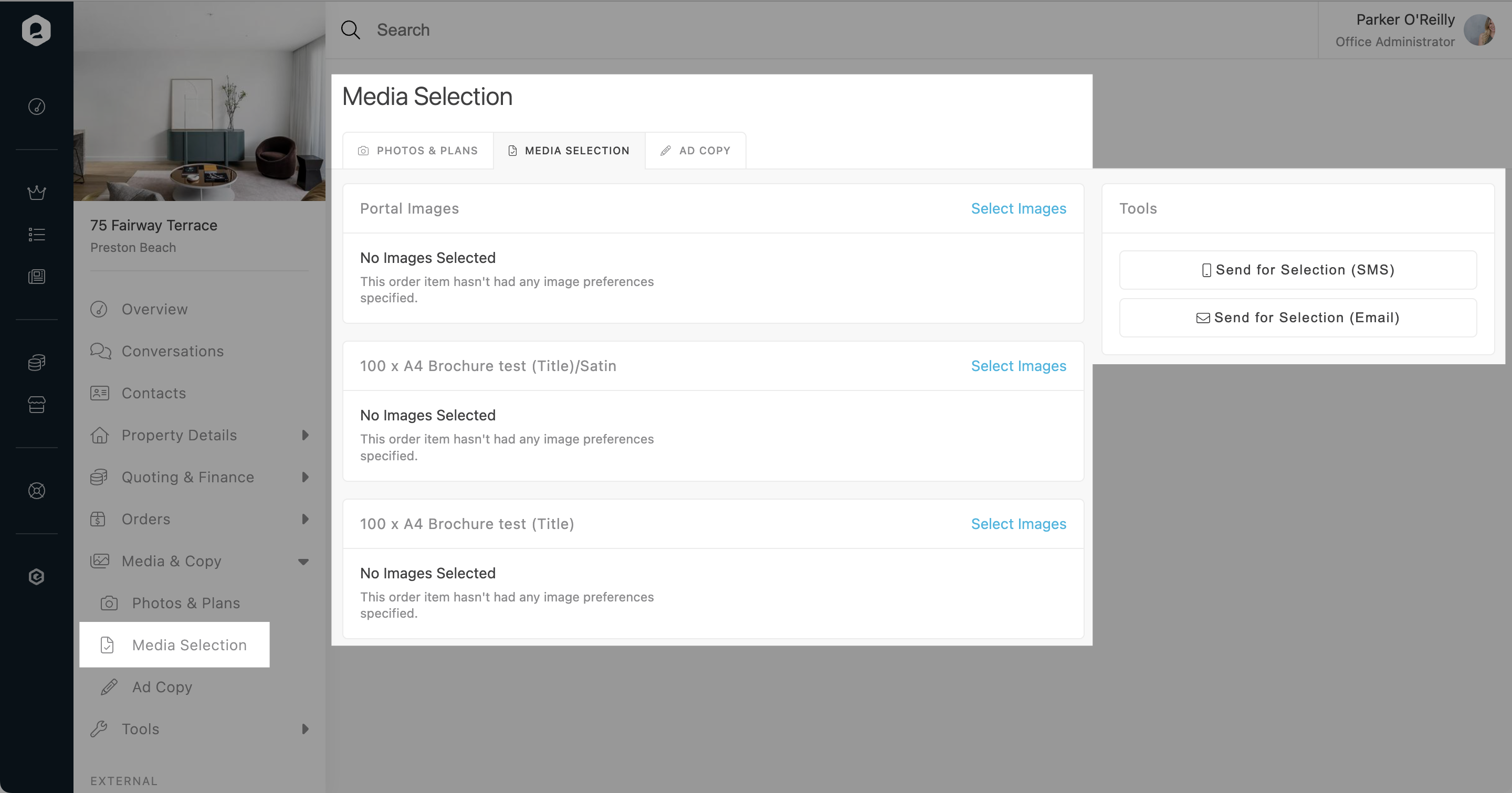This screenshot has width=1512, height=793.
Task: Switch to the Ad Copy tab
Action: 696,151
